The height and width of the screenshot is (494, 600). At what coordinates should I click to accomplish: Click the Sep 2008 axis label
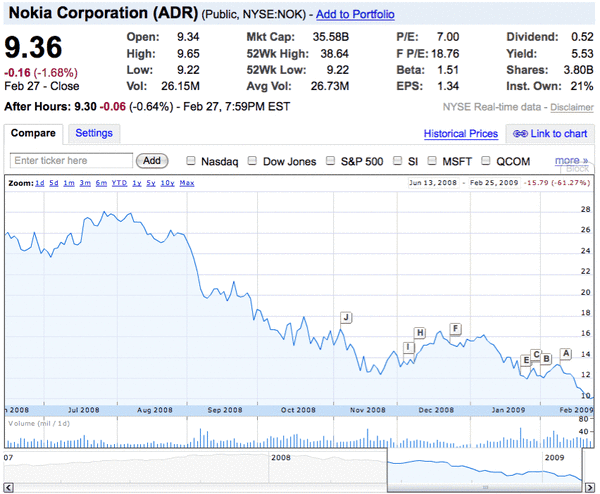pyautogui.click(x=225, y=410)
